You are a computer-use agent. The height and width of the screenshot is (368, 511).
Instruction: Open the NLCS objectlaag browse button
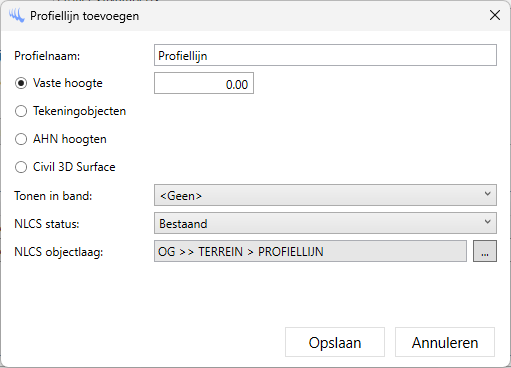tap(485, 251)
